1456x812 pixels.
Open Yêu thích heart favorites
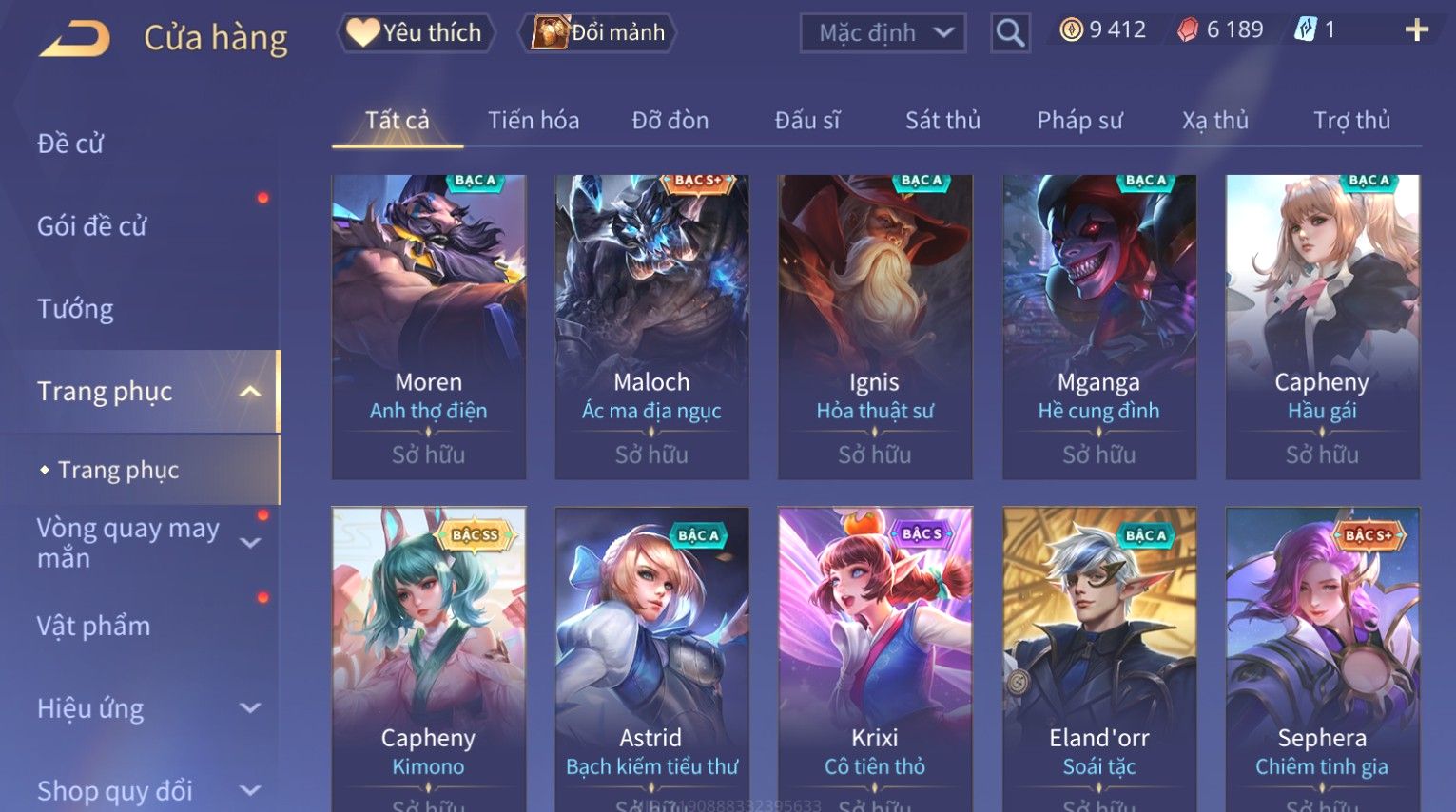(x=416, y=32)
